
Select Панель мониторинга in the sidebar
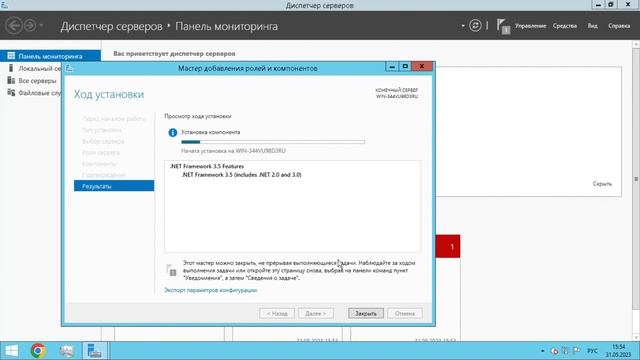pyautogui.click(x=50, y=56)
